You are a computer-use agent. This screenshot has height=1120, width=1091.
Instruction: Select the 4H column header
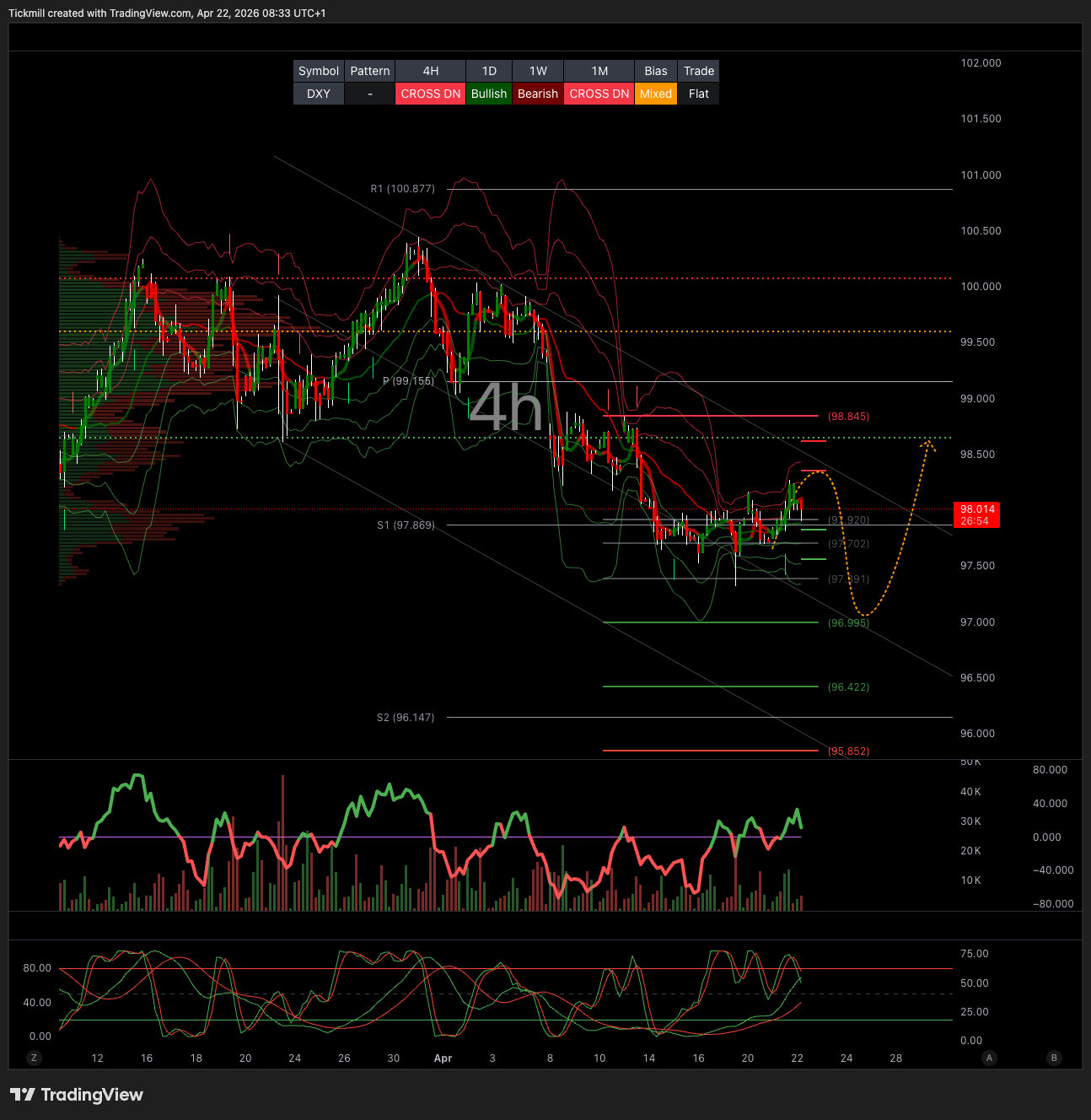[430, 71]
